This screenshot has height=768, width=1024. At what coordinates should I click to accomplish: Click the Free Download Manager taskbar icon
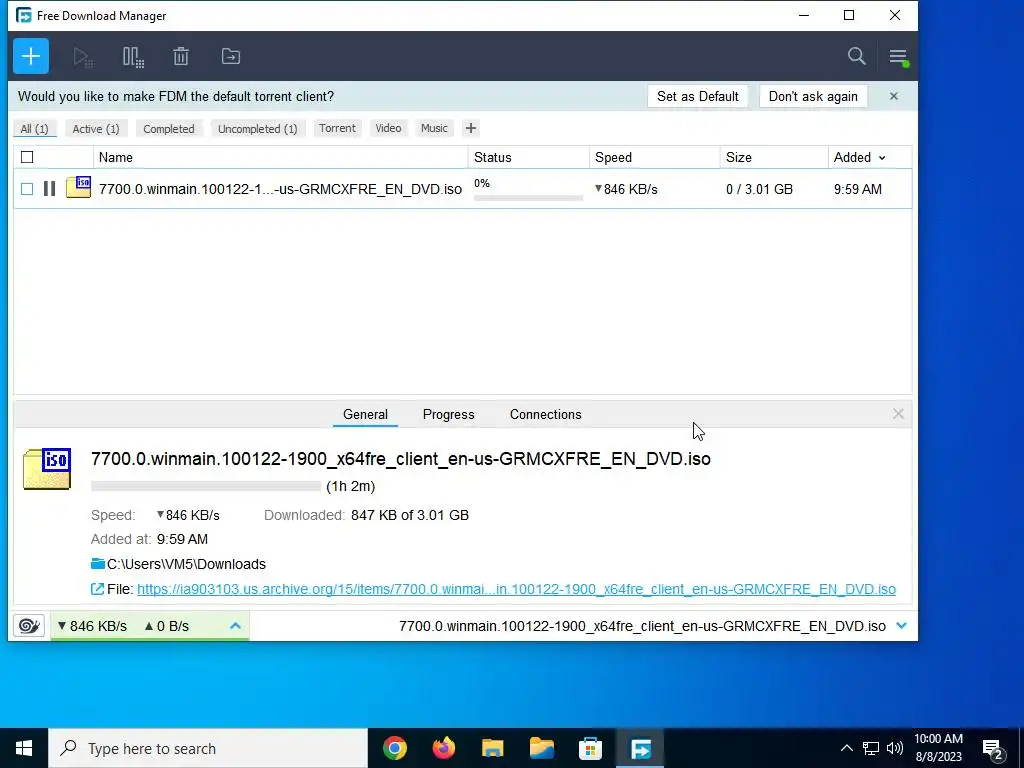pos(641,748)
